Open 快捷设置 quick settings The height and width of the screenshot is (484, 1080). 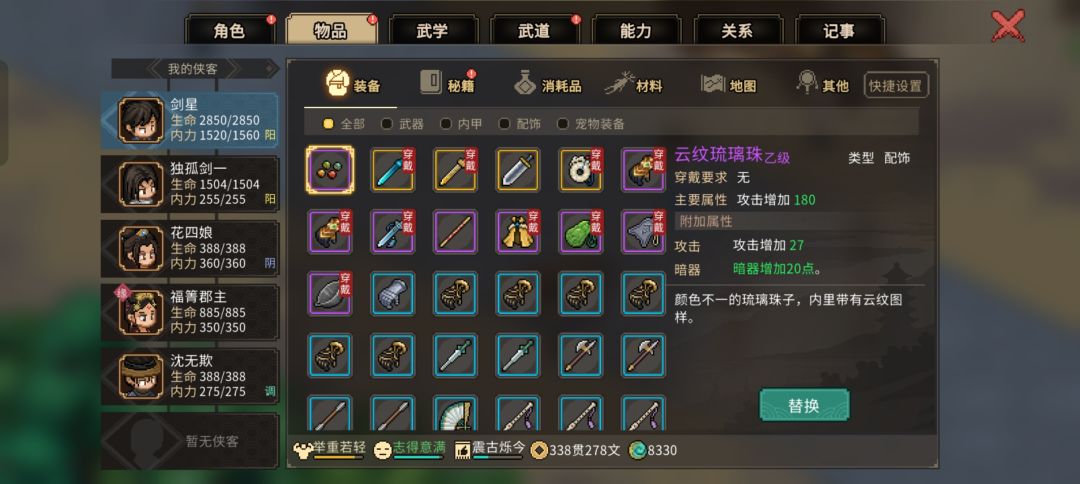coord(896,86)
